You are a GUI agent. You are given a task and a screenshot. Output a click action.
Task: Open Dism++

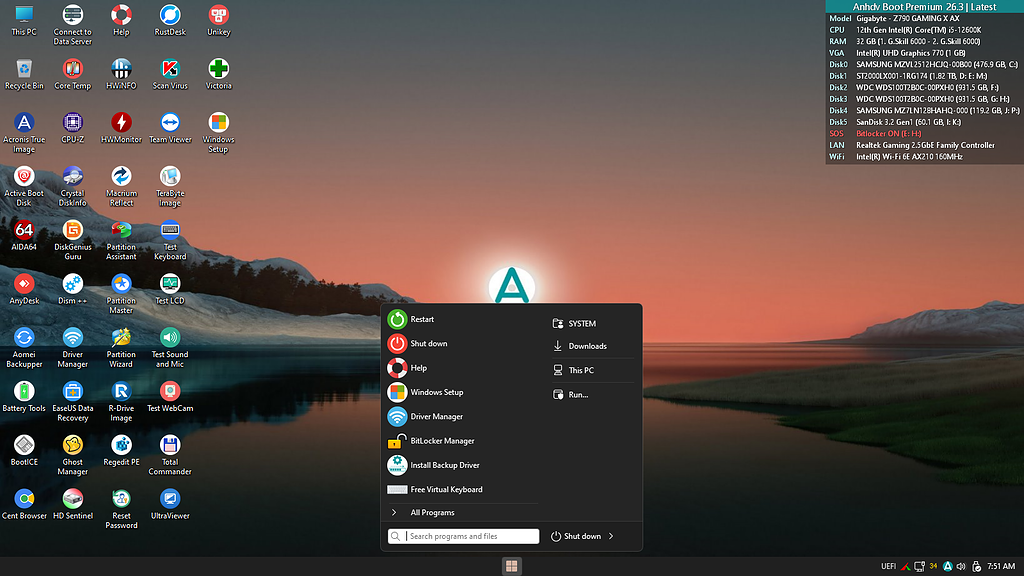tap(72, 289)
